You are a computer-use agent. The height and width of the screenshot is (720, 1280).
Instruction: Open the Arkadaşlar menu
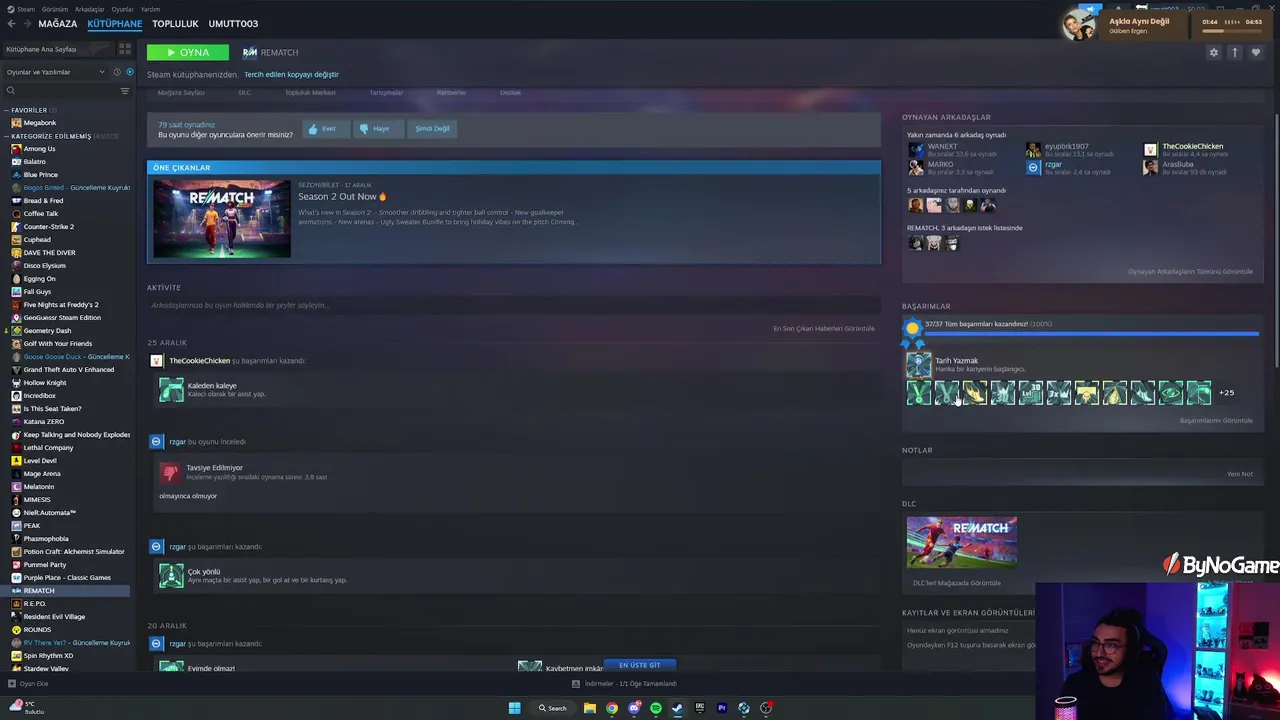click(x=90, y=9)
